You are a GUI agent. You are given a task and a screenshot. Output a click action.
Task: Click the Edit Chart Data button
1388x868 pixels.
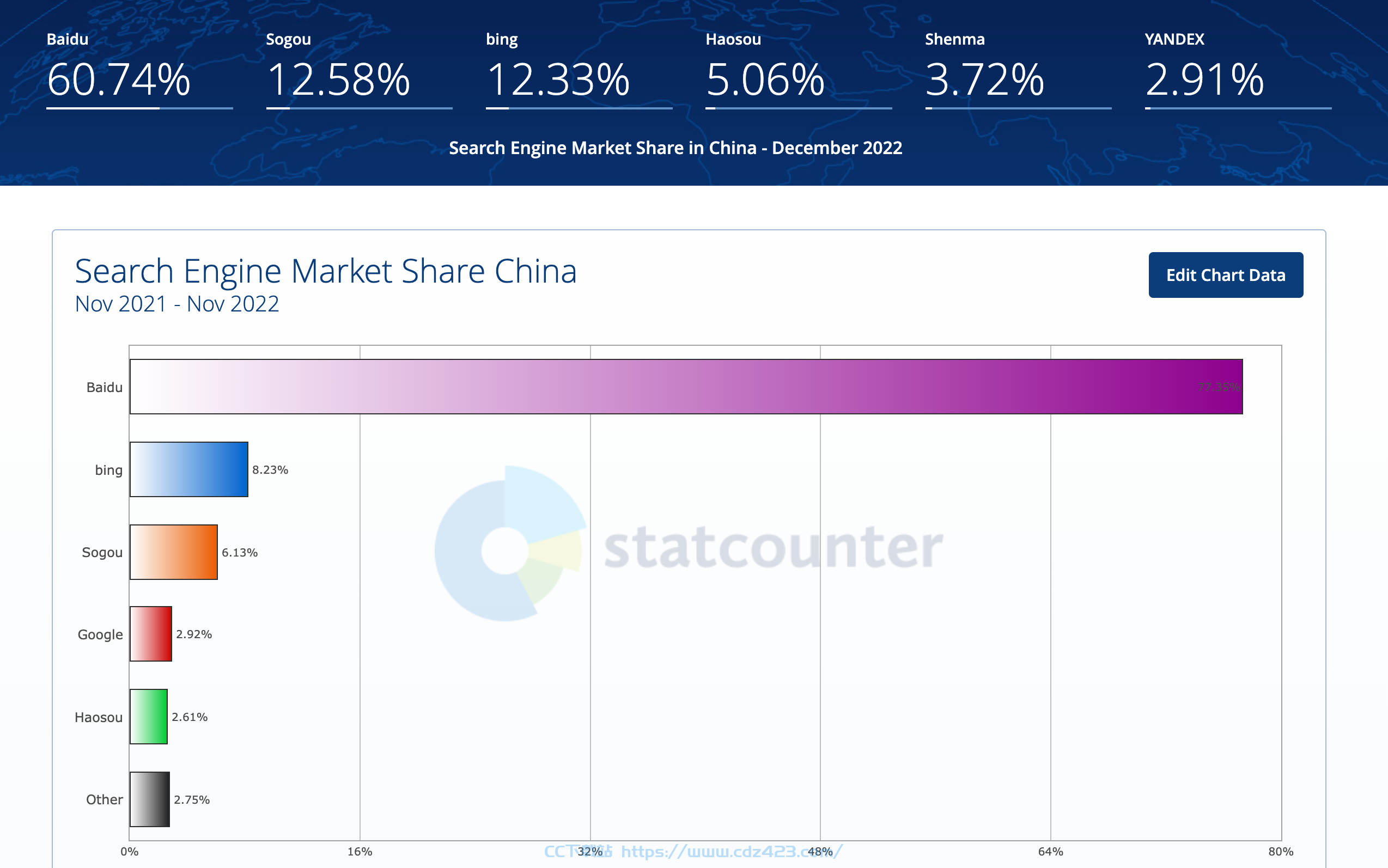(x=1226, y=275)
